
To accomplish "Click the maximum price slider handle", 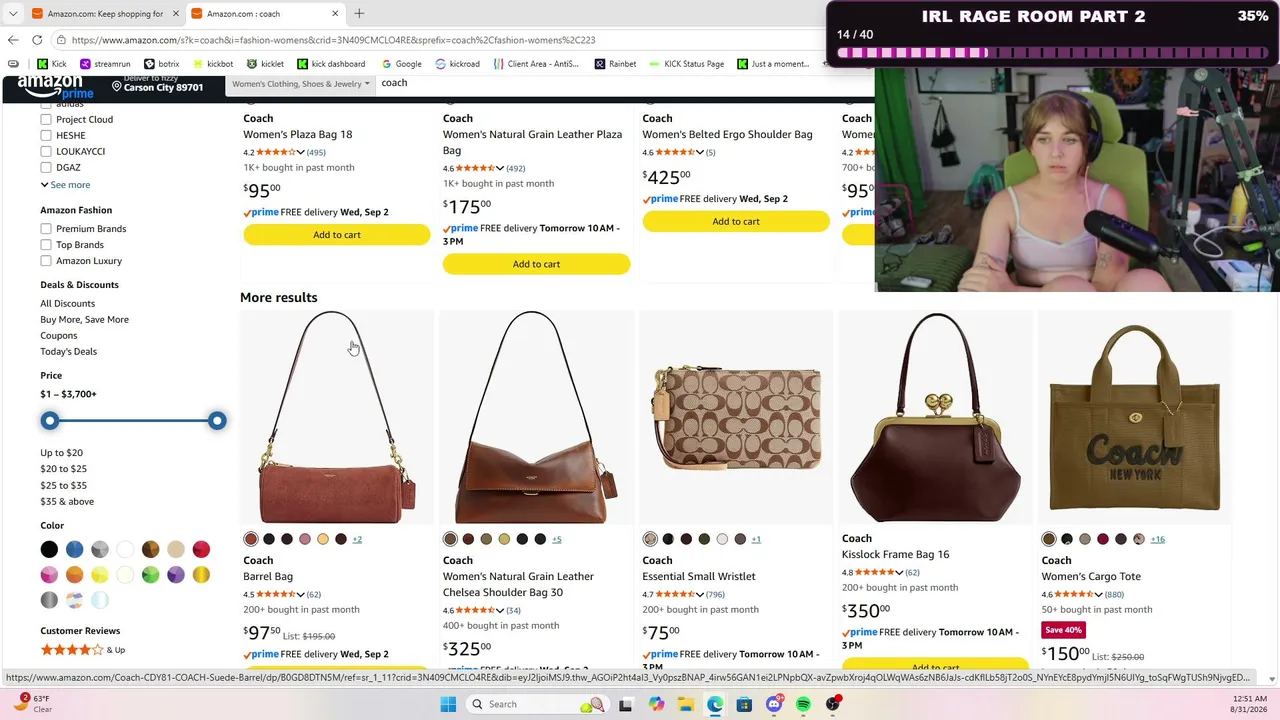I will [x=217, y=421].
